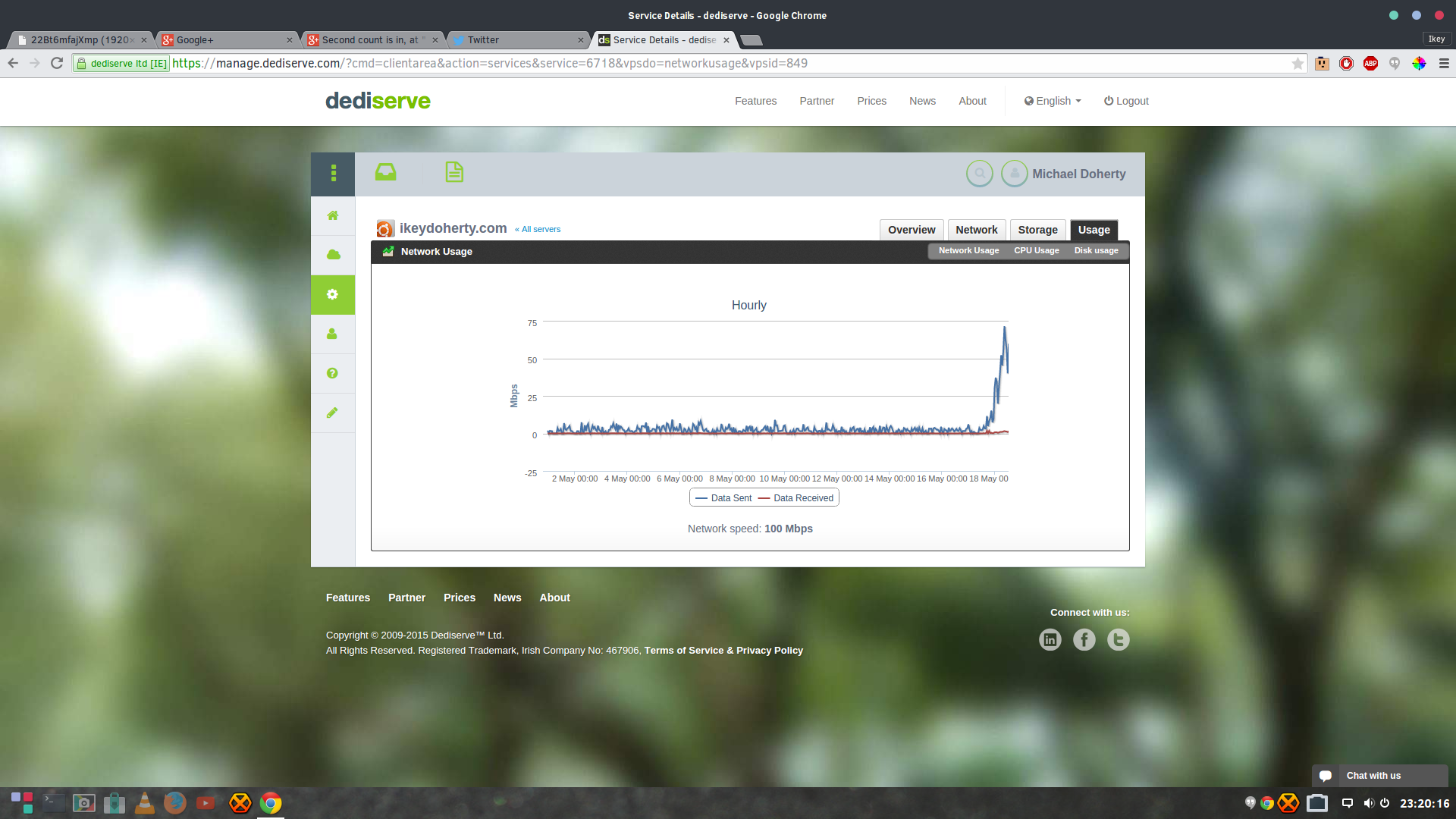1456x819 pixels.
Task: Click the All servers link
Action: (538, 229)
